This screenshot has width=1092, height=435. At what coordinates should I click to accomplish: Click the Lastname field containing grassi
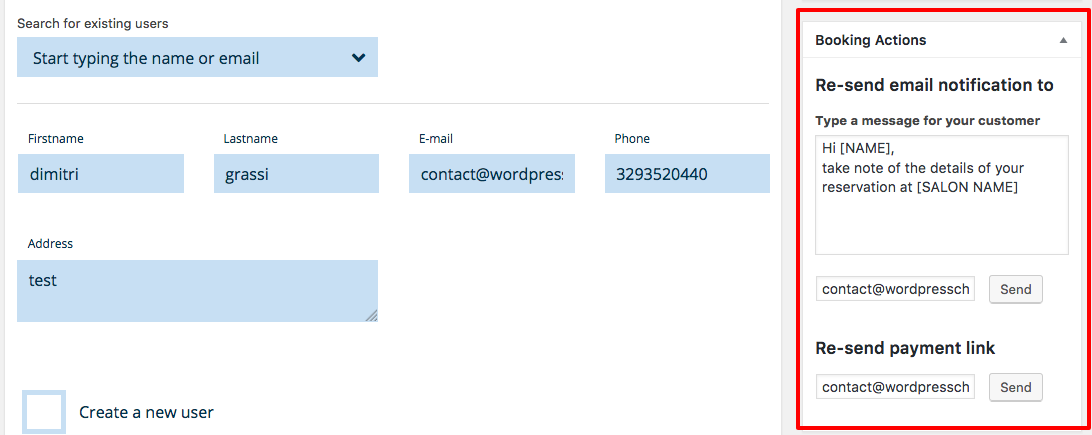click(296, 174)
